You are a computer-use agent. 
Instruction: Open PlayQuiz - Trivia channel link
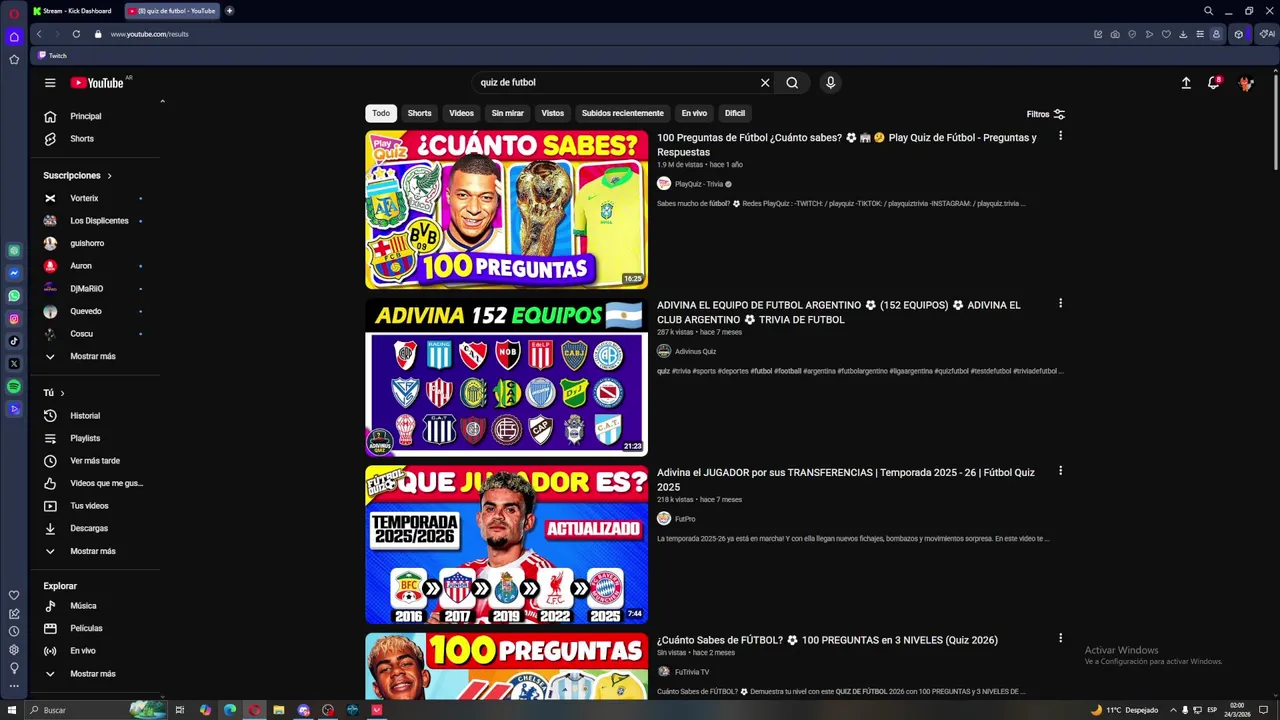[x=698, y=184]
